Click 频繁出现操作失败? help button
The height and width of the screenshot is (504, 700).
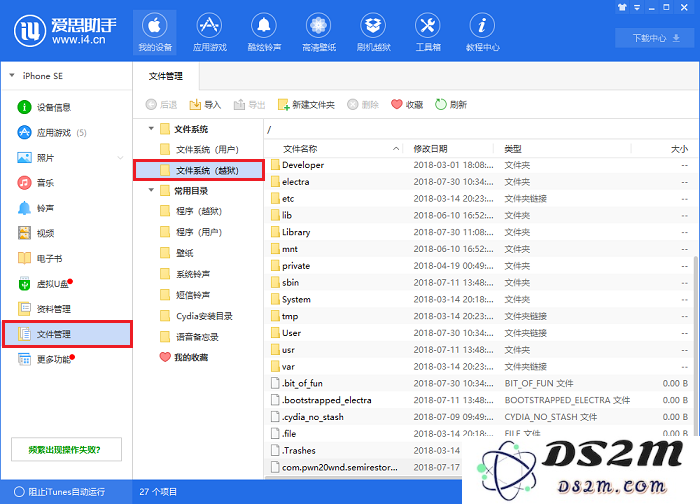[x=66, y=449]
